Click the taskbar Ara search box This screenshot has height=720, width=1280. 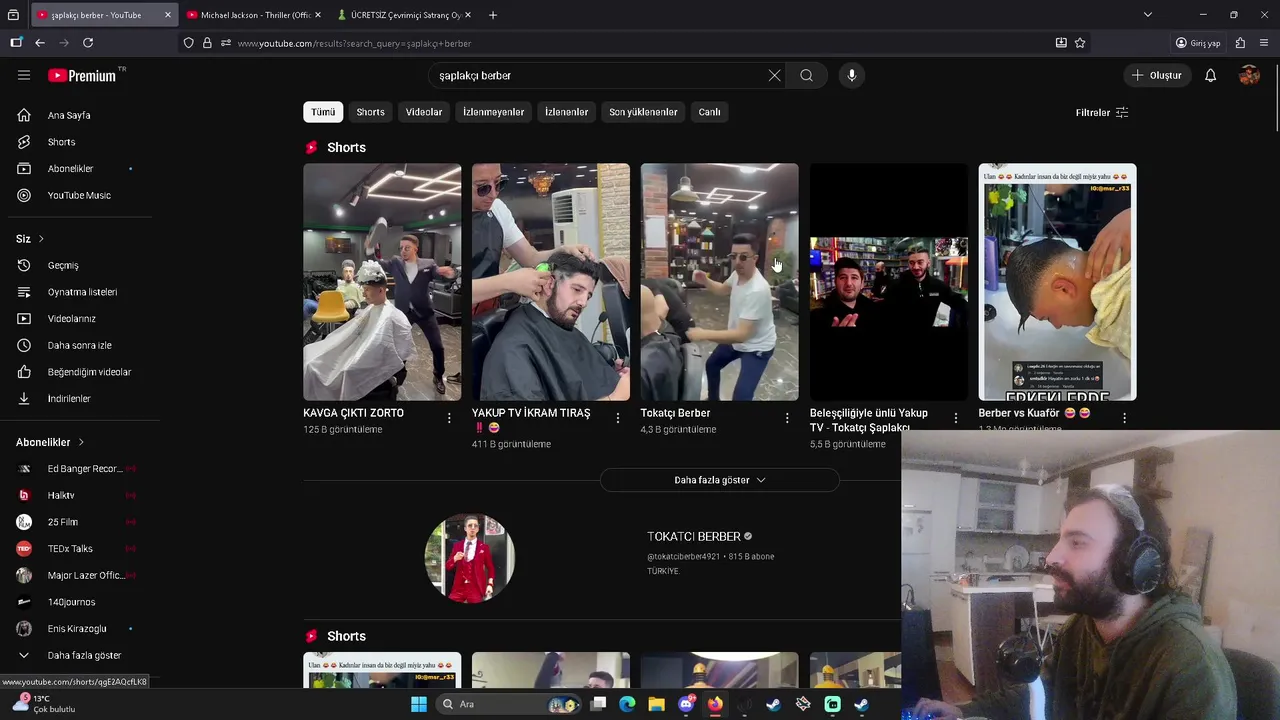coord(510,704)
